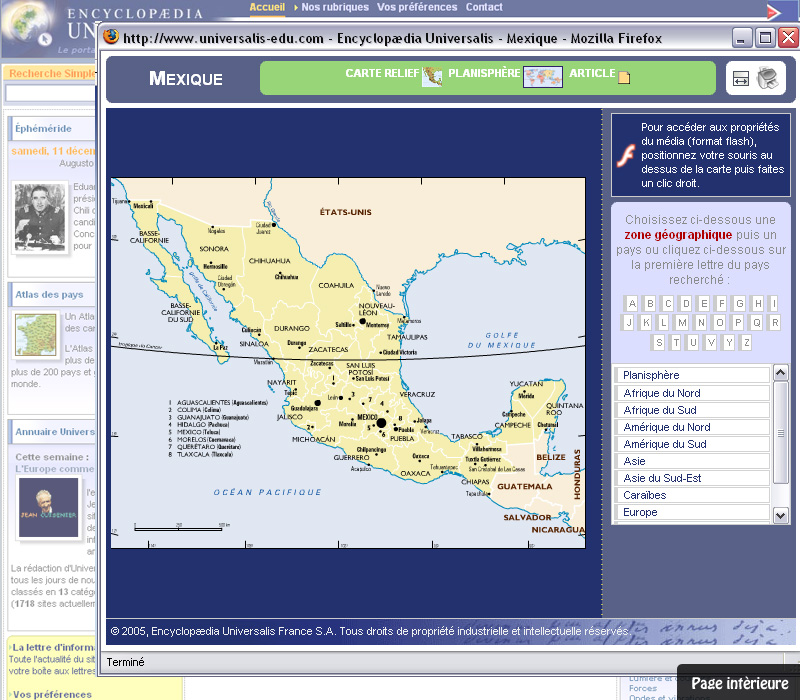
Task: Click the France atlas thumbnail in background page
Action: click(x=35, y=334)
